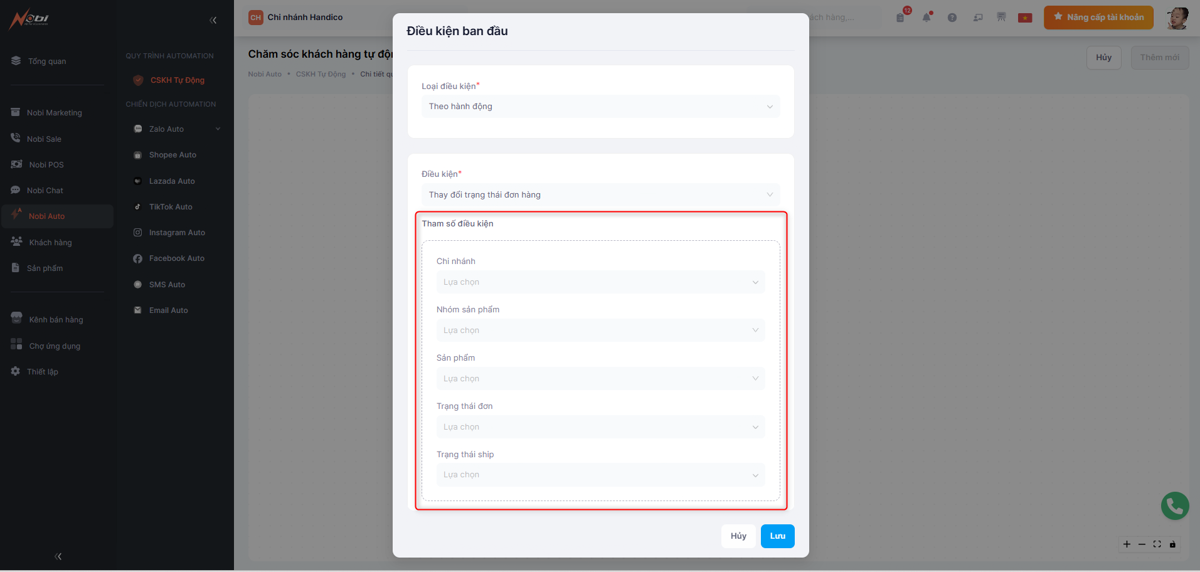
Task: Open the Loại điều kiện dropdown
Action: pos(600,106)
